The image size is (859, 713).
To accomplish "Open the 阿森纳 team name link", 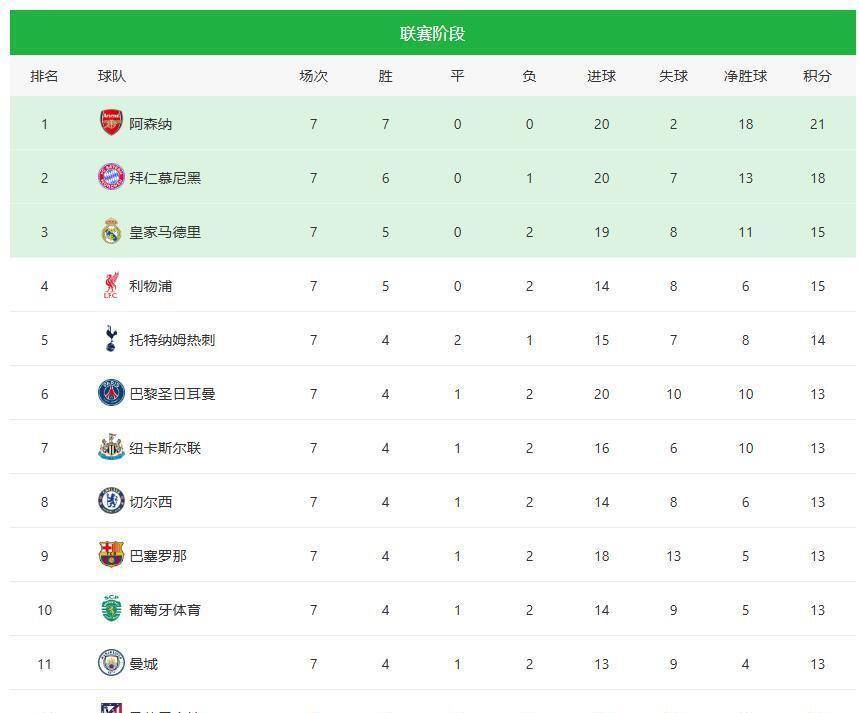I will click(x=152, y=123).
